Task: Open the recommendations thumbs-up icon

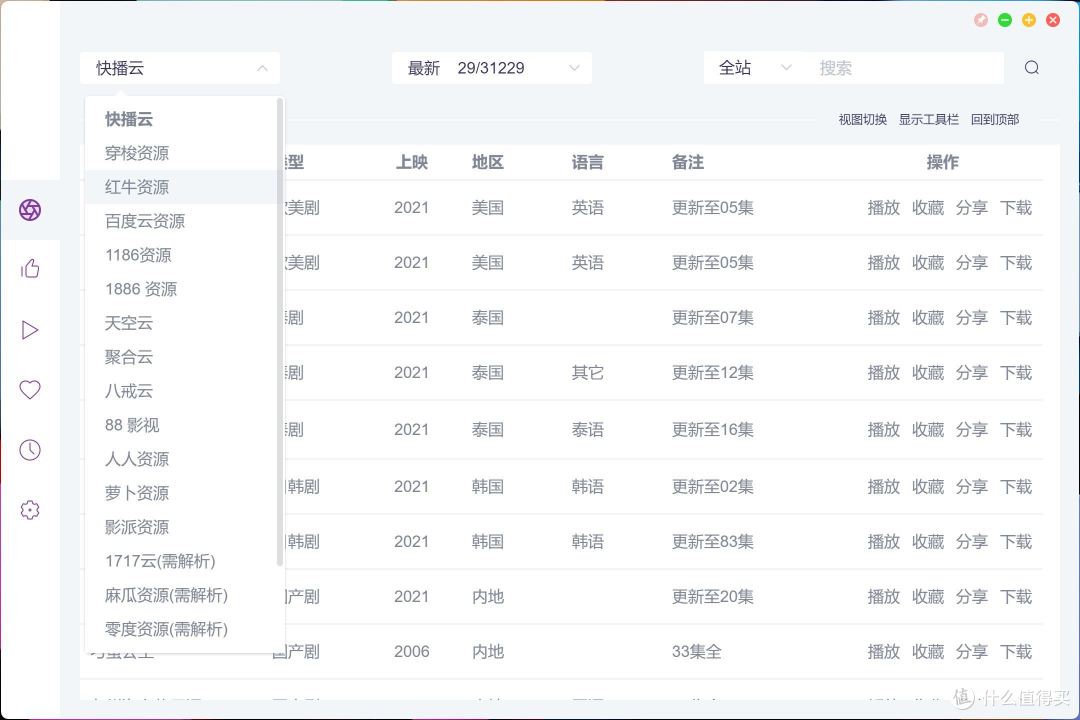Action: tap(30, 269)
